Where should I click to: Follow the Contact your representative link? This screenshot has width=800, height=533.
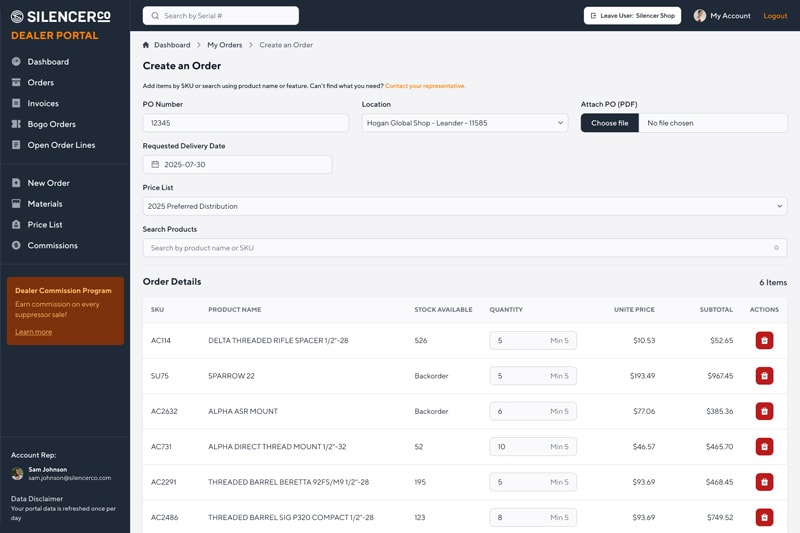pos(425,86)
